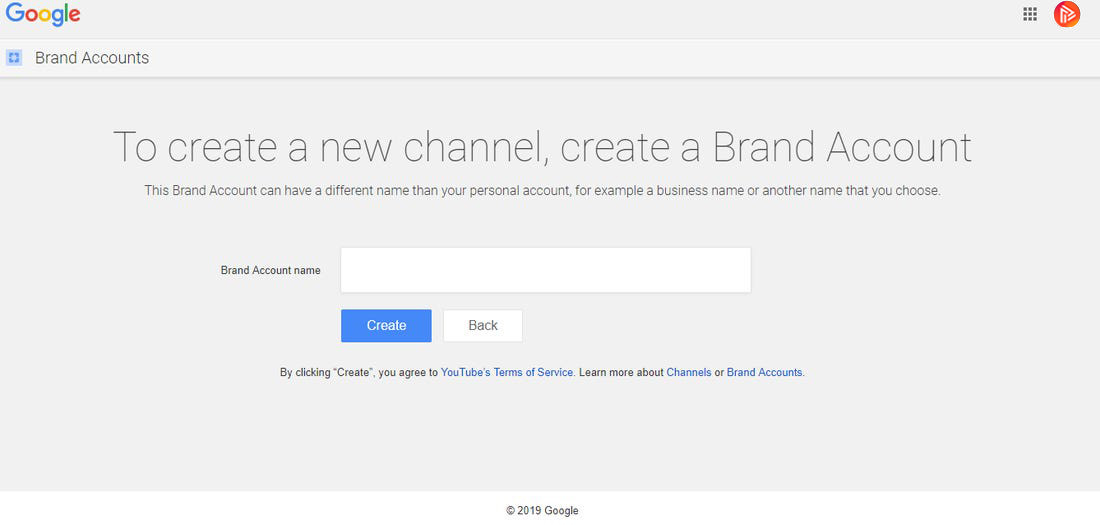Click the "To create a new channel" heading
The image size is (1100, 525).
(542, 147)
